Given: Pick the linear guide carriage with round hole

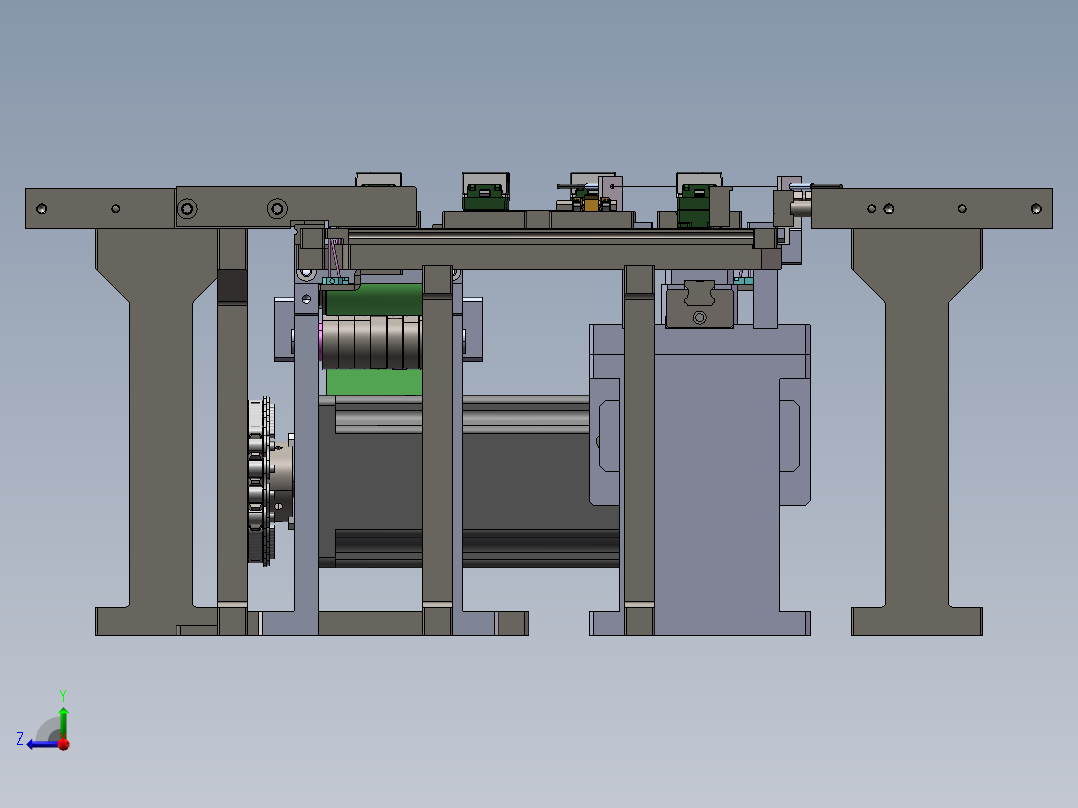Looking at the screenshot, I should point(699,305).
